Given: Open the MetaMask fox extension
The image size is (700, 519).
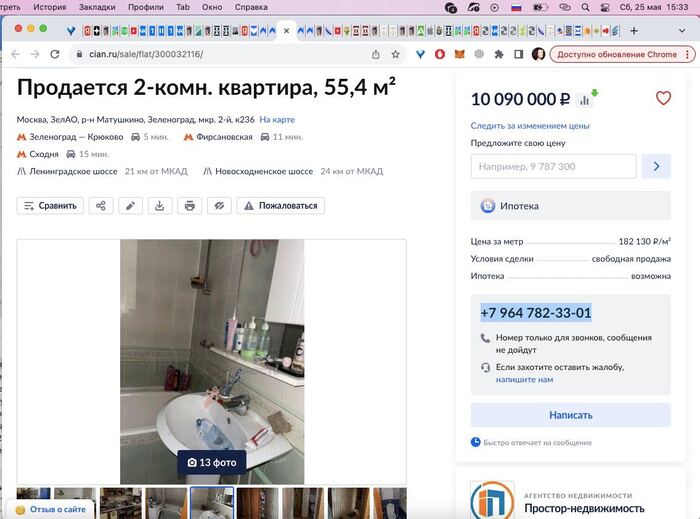Looking at the screenshot, I should (459, 54).
